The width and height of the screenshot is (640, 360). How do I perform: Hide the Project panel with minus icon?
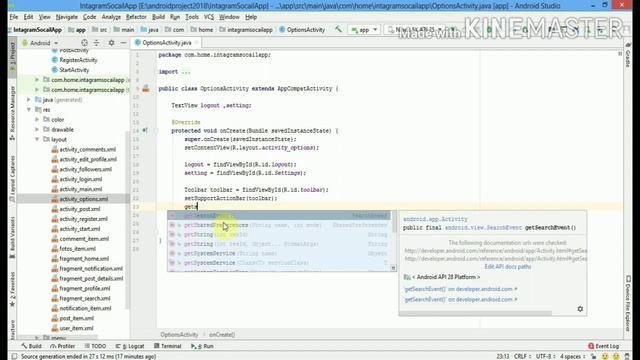[123, 43]
